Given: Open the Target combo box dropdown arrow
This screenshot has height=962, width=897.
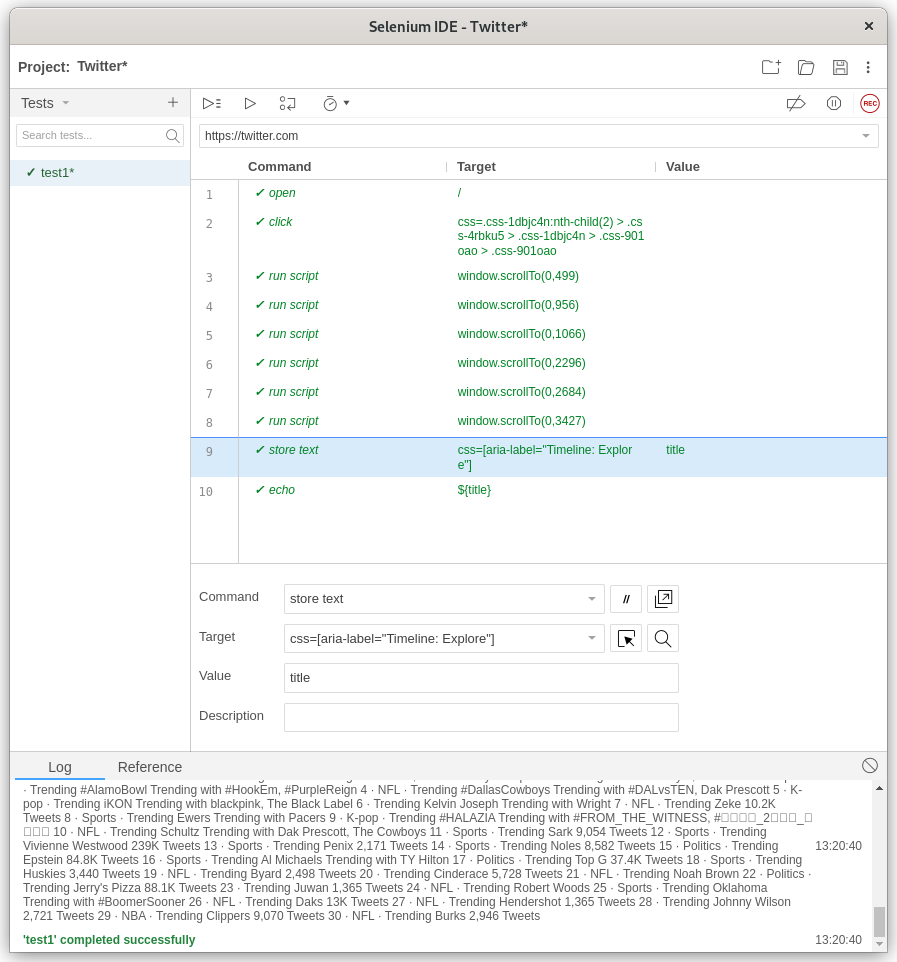Looking at the screenshot, I should 591,638.
